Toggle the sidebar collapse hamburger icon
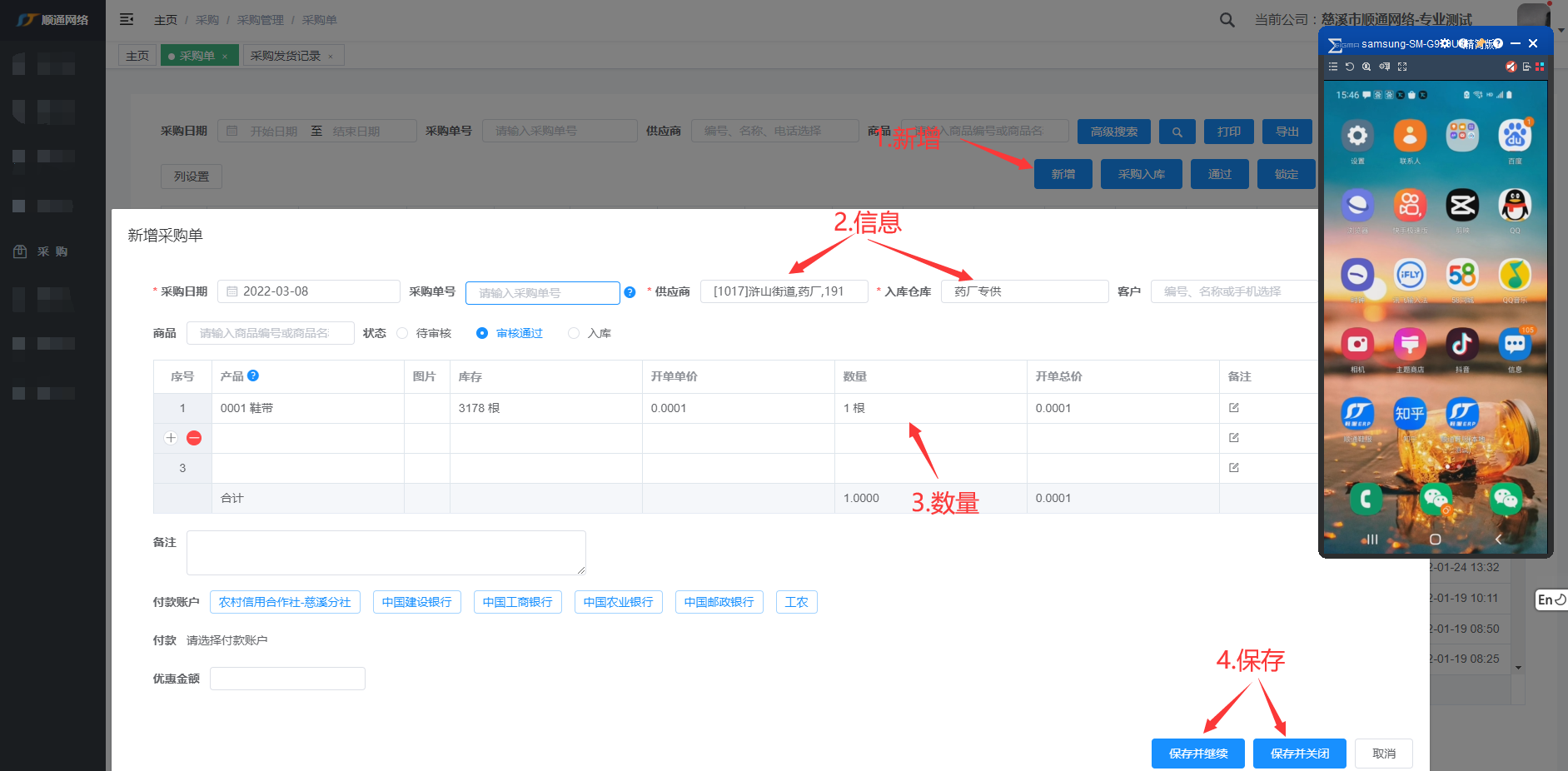The width and height of the screenshot is (1568, 771). [x=127, y=19]
